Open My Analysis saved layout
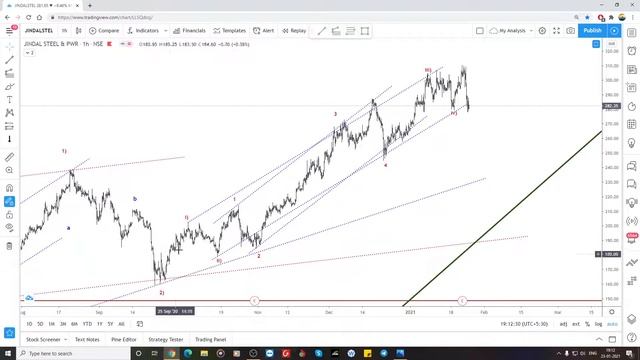The height and width of the screenshot is (360, 640). coord(508,31)
